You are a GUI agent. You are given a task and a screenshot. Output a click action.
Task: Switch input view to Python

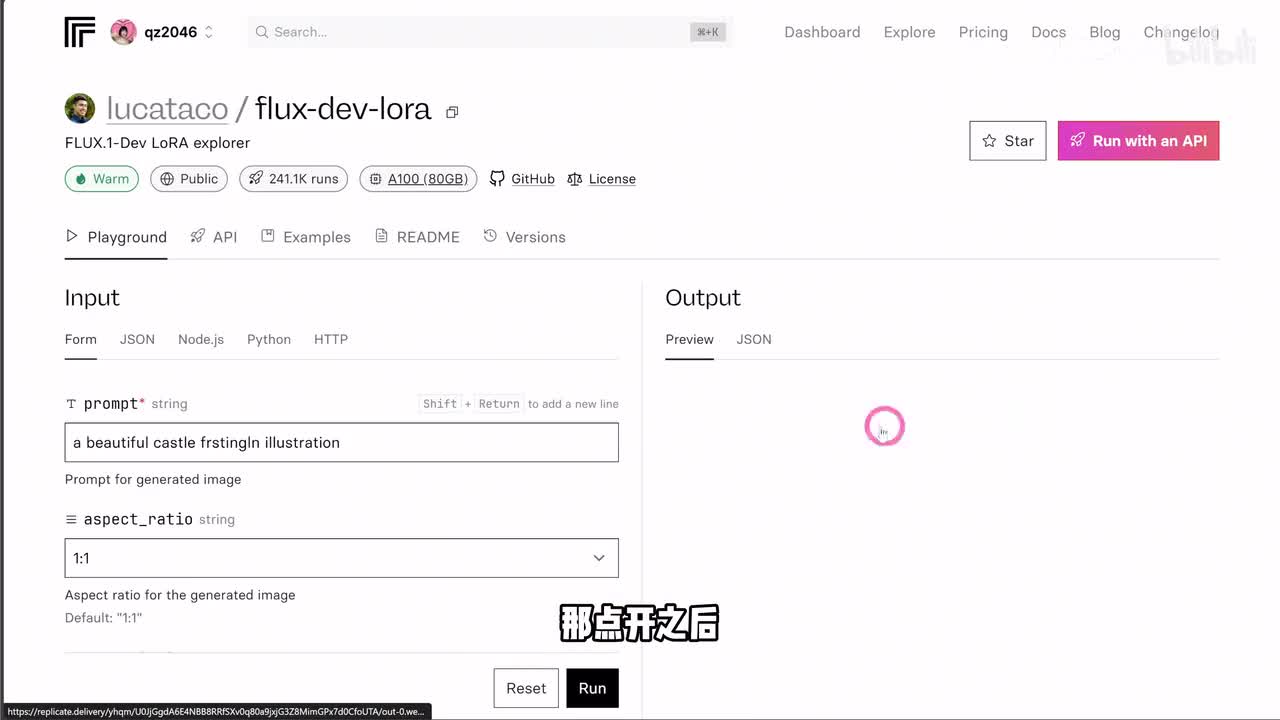coord(269,339)
